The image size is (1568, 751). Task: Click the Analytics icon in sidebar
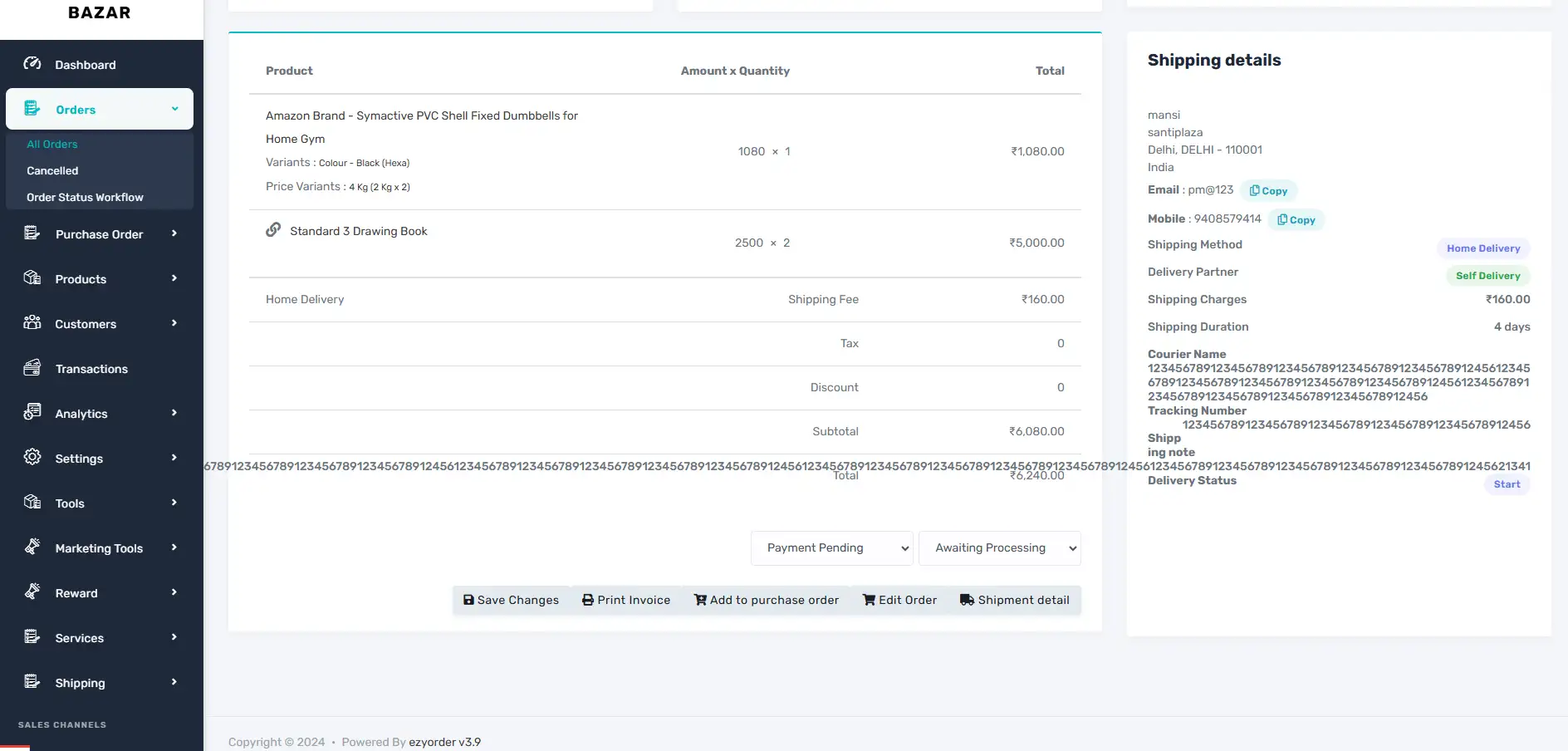(x=32, y=412)
